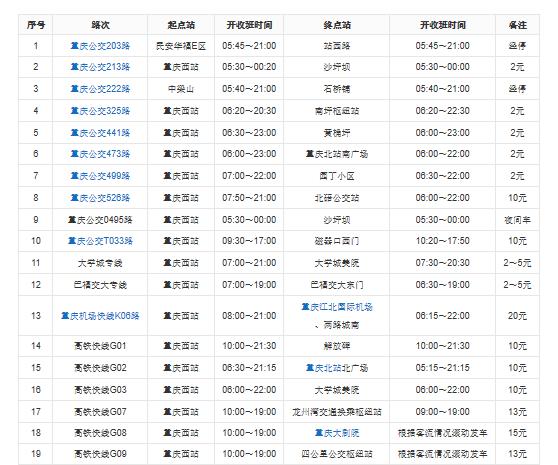Click the 中梁山 start station cell

point(181,89)
